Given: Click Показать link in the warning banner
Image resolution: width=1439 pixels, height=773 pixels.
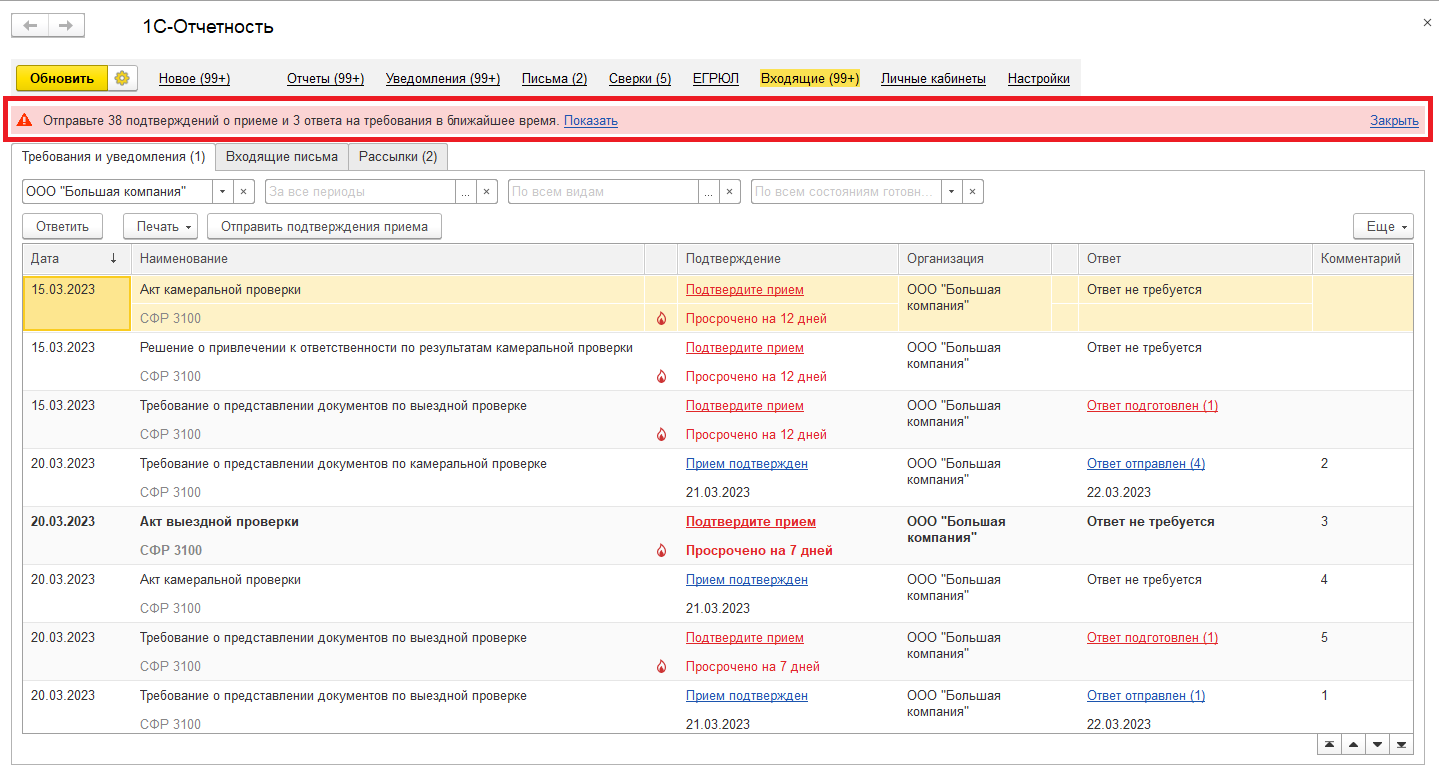Looking at the screenshot, I should coord(590,121).
